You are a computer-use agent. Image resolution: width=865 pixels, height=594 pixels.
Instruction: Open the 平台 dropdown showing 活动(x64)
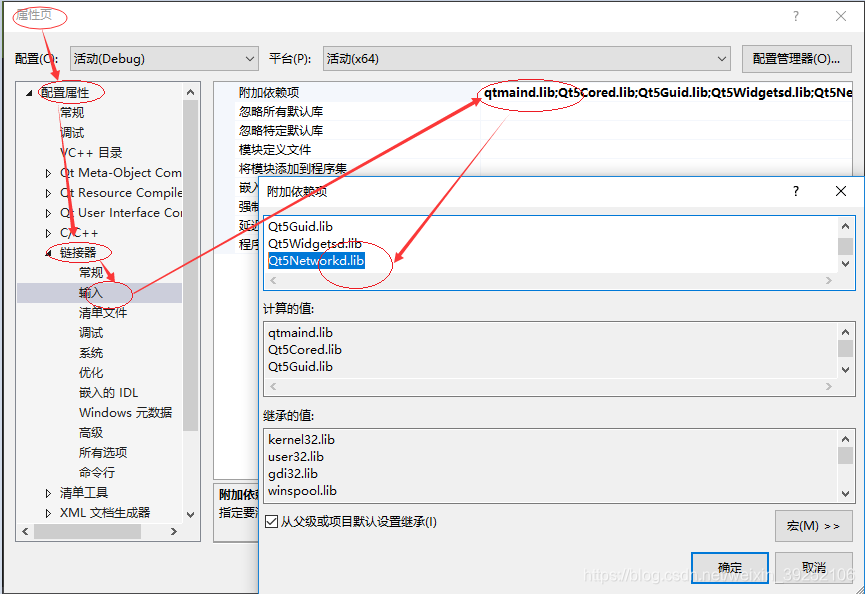[x=526, y=58]
